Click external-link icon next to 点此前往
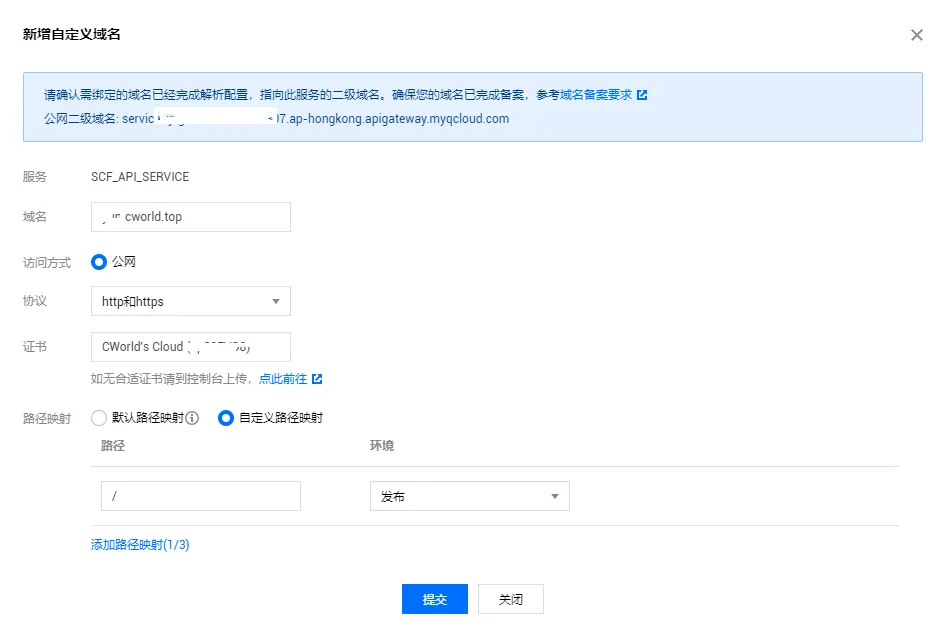 [317, 379]
